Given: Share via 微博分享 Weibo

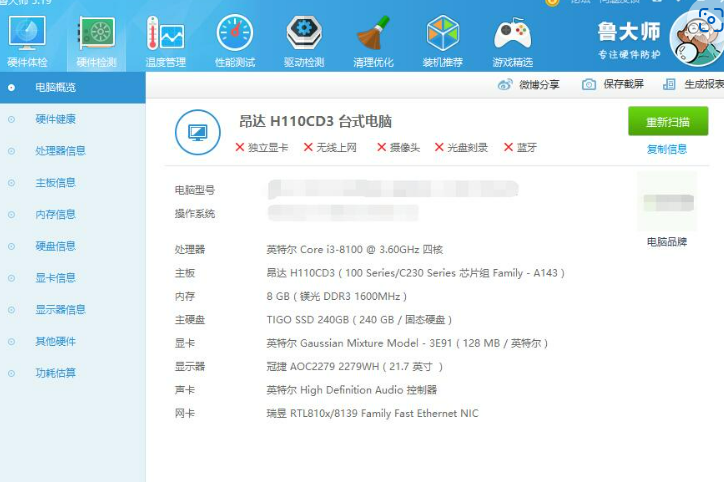Looking at the screenshot, I should [x=529, y=85].
